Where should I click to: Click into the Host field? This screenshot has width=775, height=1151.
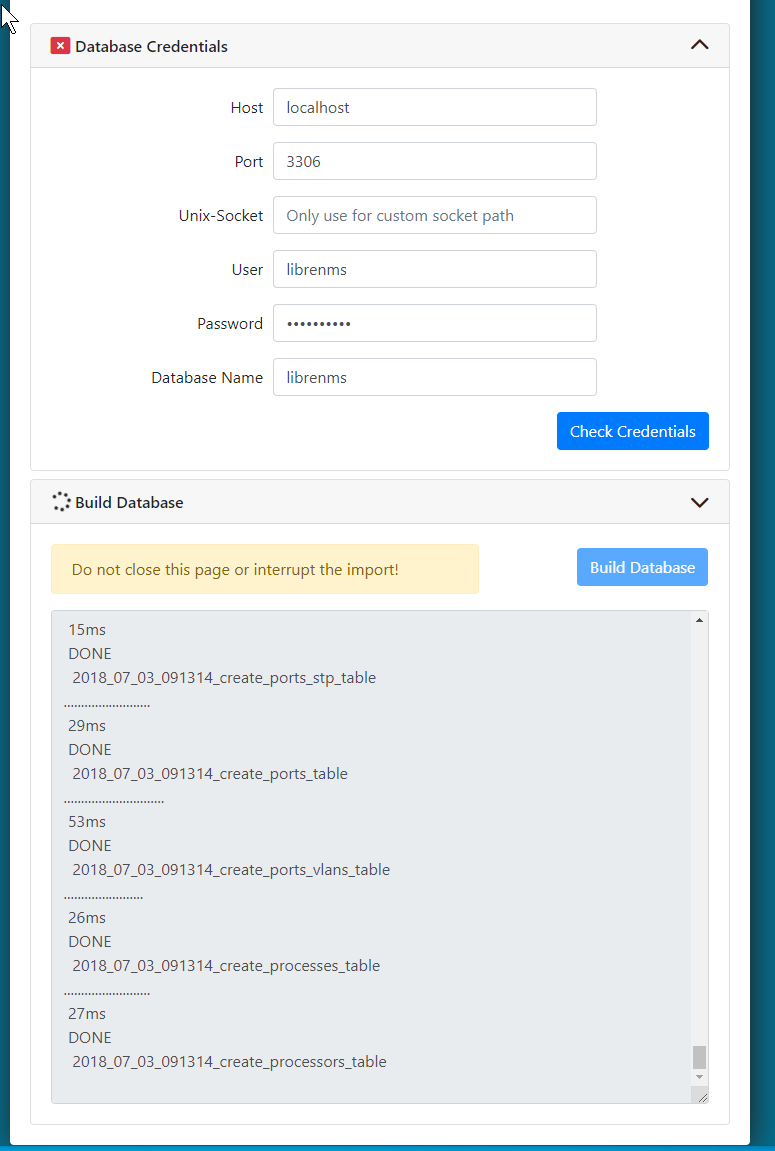(434, 107)
